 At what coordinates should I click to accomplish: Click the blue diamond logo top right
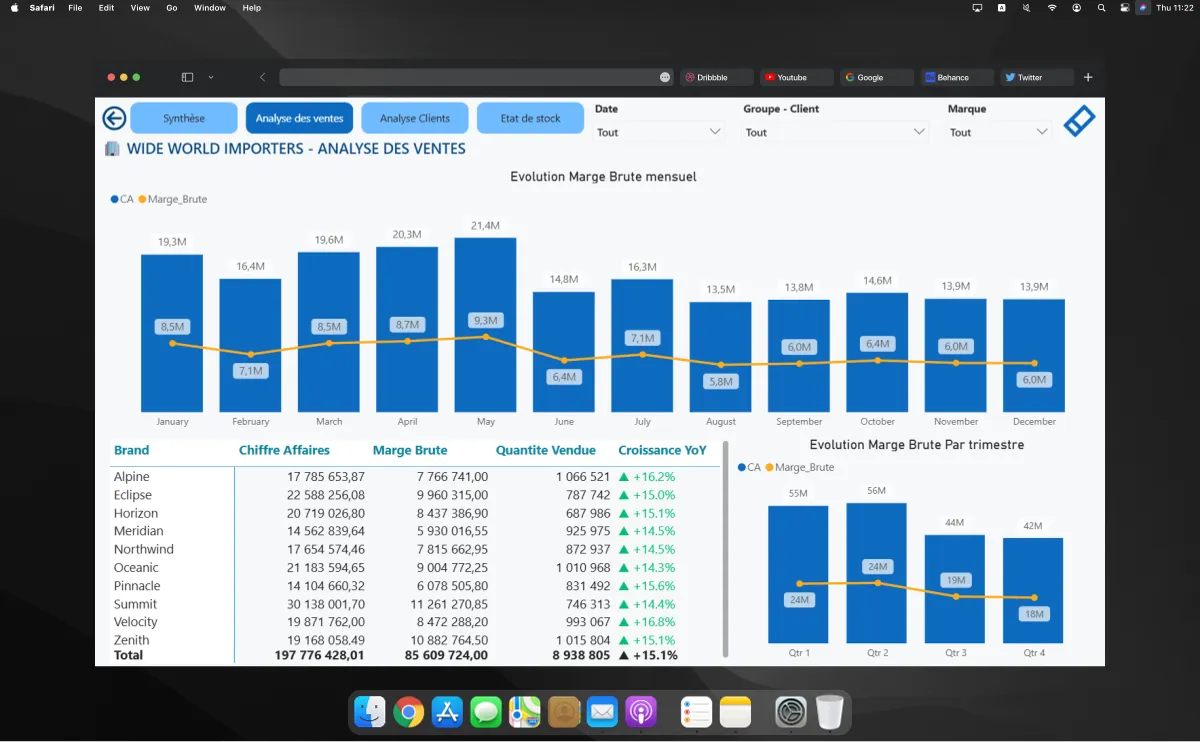[x=1078, y=120]
